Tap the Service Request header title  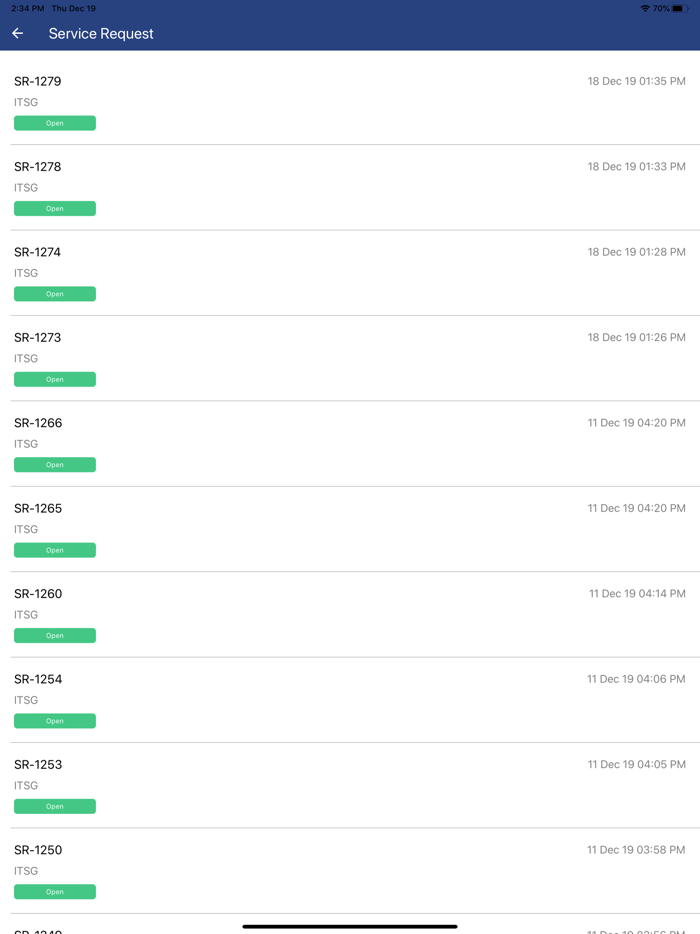pos(101,33)
